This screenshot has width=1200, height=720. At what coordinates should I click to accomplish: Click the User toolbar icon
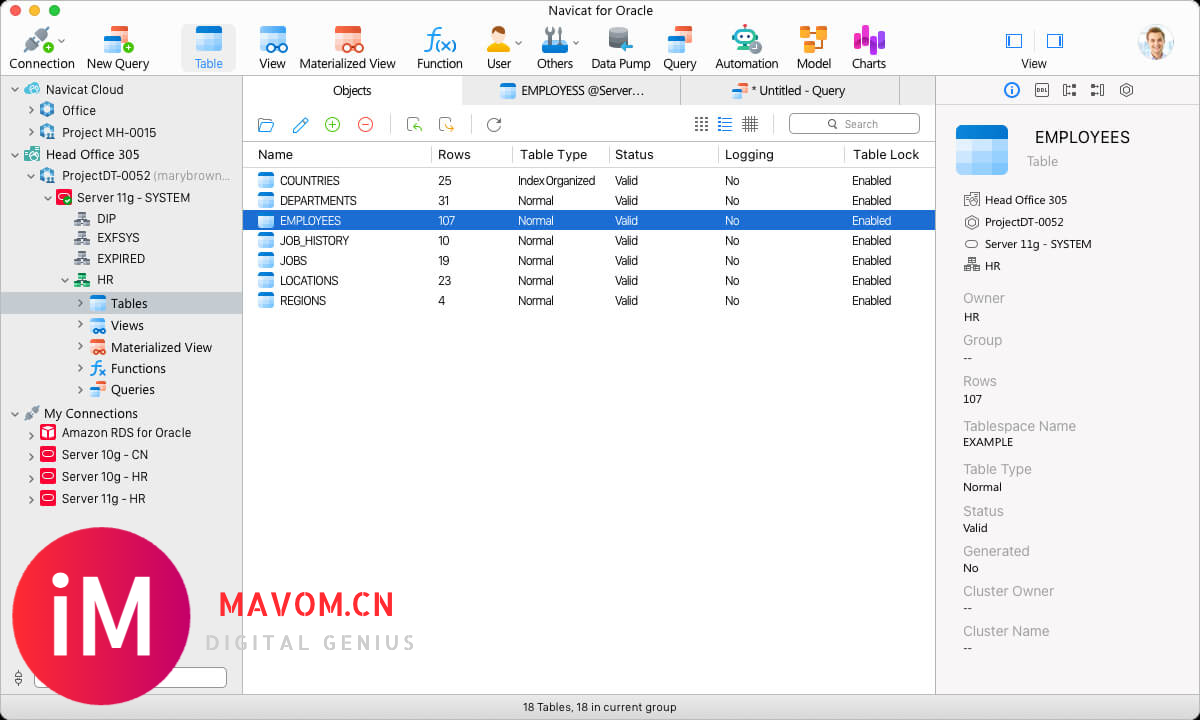pos(498,47)
